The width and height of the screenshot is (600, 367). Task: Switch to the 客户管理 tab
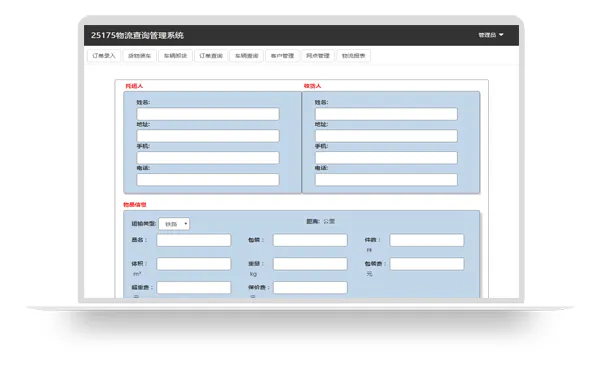coord(282,56)
